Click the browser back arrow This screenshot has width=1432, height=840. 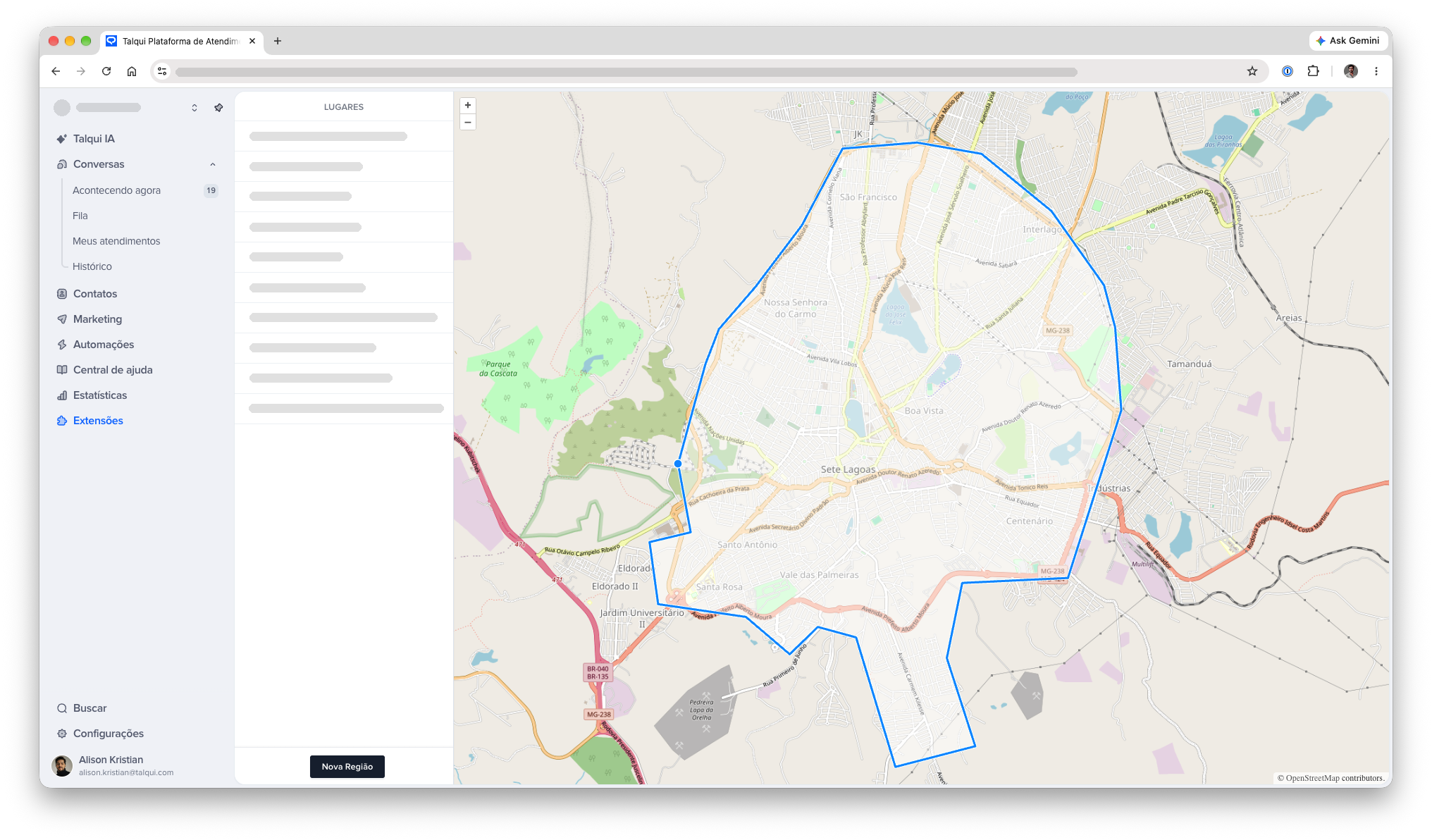click(x=56, y=71)
